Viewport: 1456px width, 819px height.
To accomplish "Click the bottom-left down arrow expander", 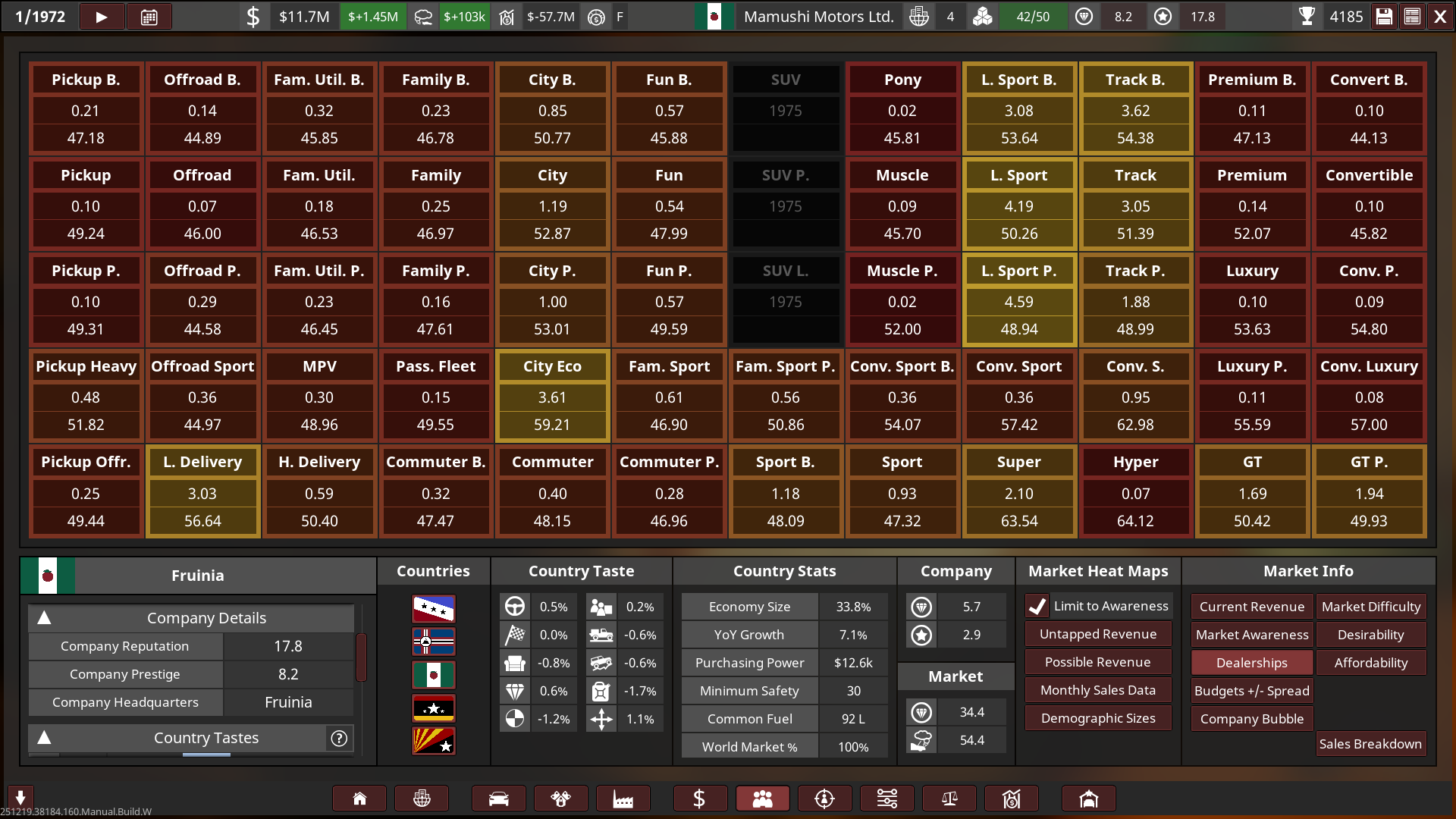I will tap(20, 797).
